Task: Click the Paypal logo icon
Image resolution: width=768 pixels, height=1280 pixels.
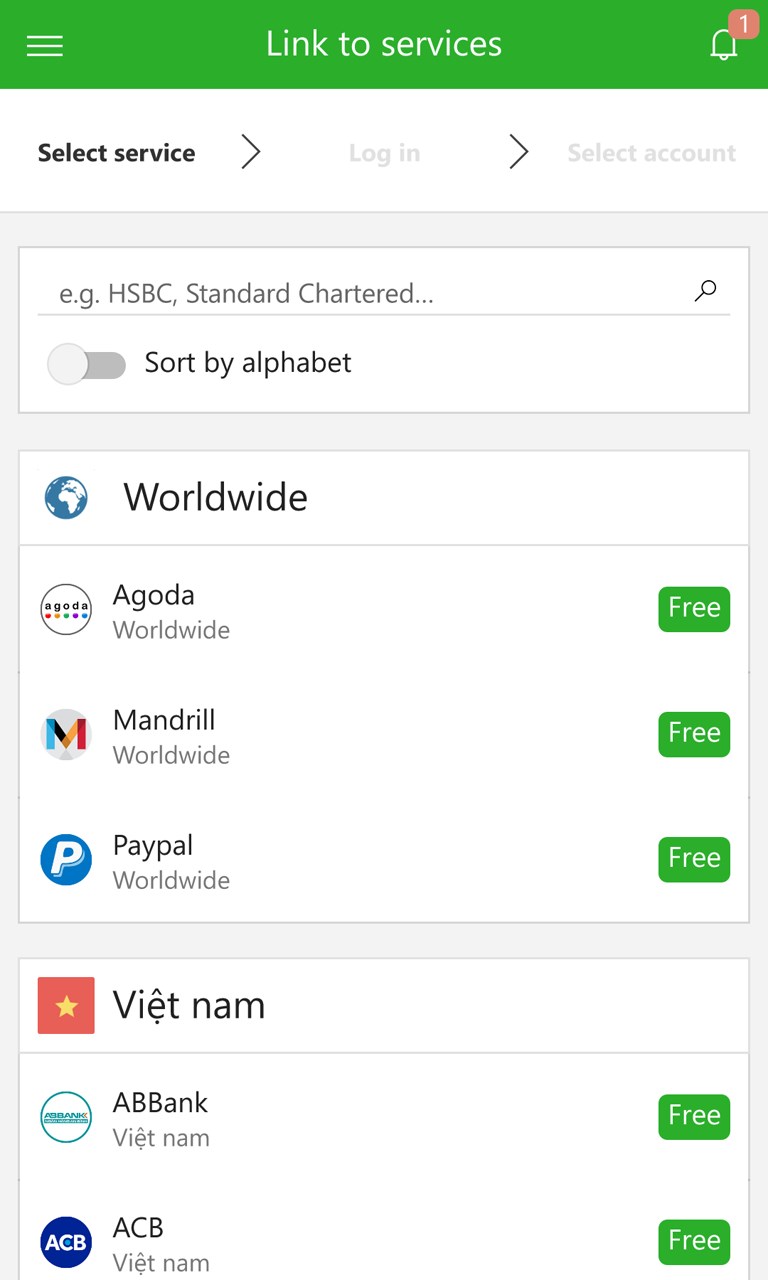Action: coord(66,859)
